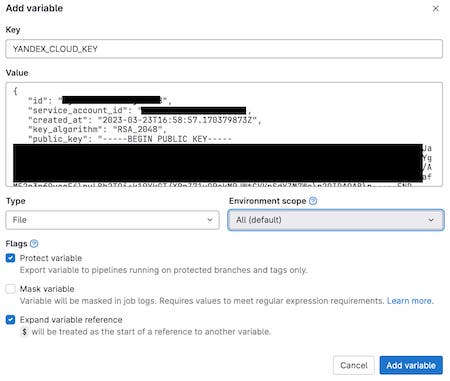Click the Key input field YANDEX_CLOUD_KEY

(x=224, y=49)
